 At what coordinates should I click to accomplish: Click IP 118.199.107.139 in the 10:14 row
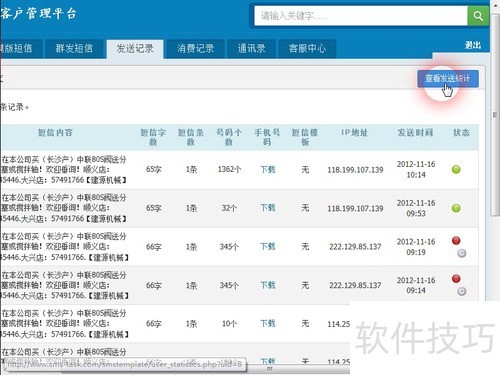pos(355,170)
